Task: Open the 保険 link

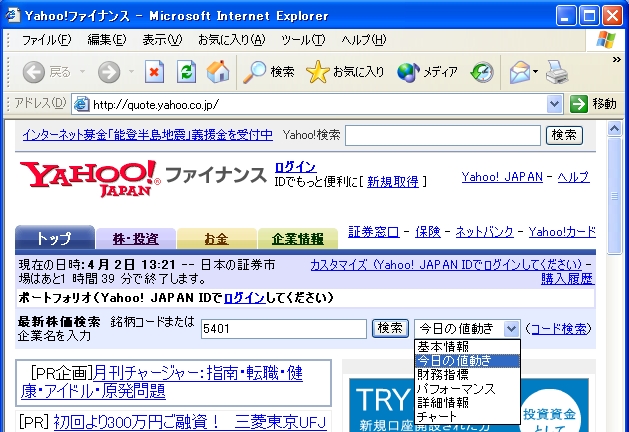Action: coord(428,232)
